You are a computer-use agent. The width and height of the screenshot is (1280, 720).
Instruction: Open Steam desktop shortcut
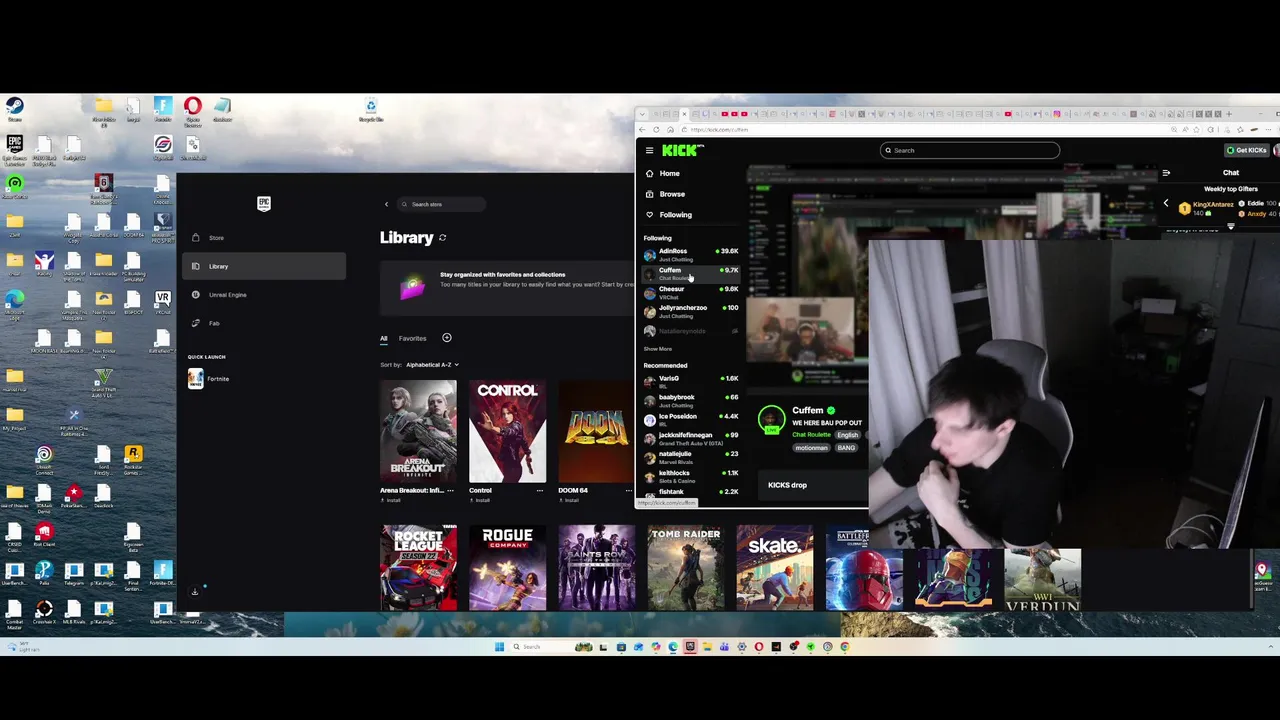coord(14,109)
